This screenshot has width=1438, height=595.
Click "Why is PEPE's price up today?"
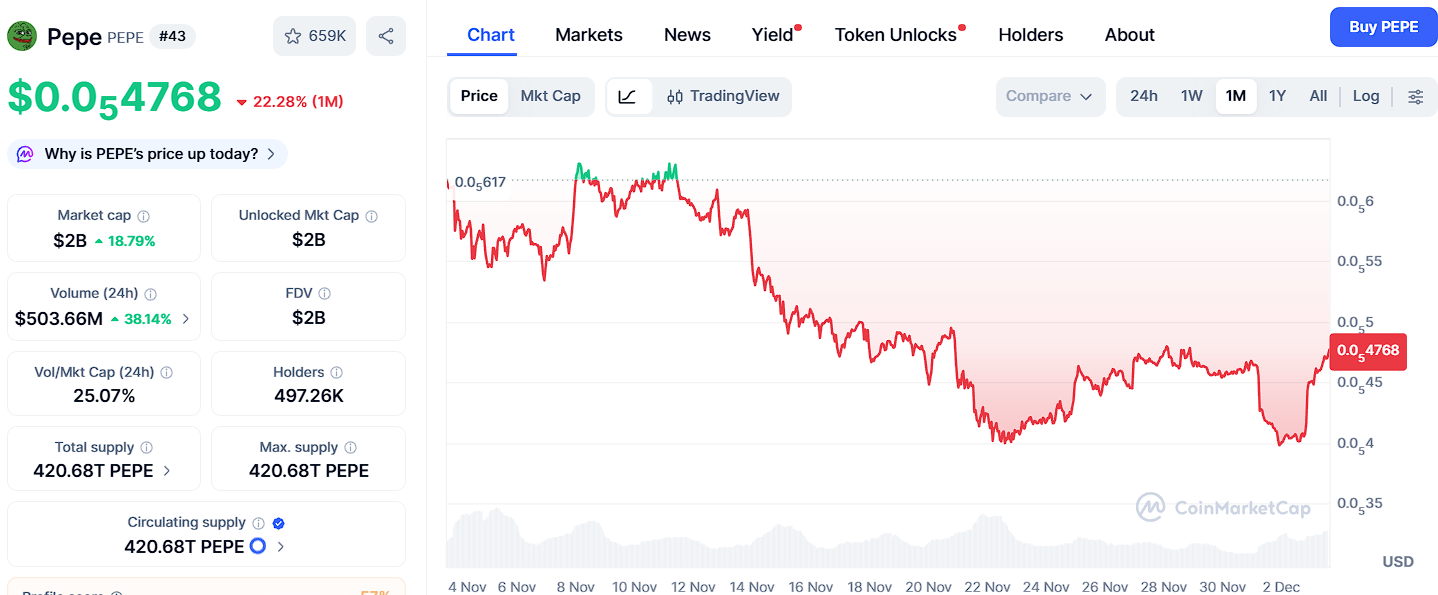pyautogui.click(x=149, y=154)
